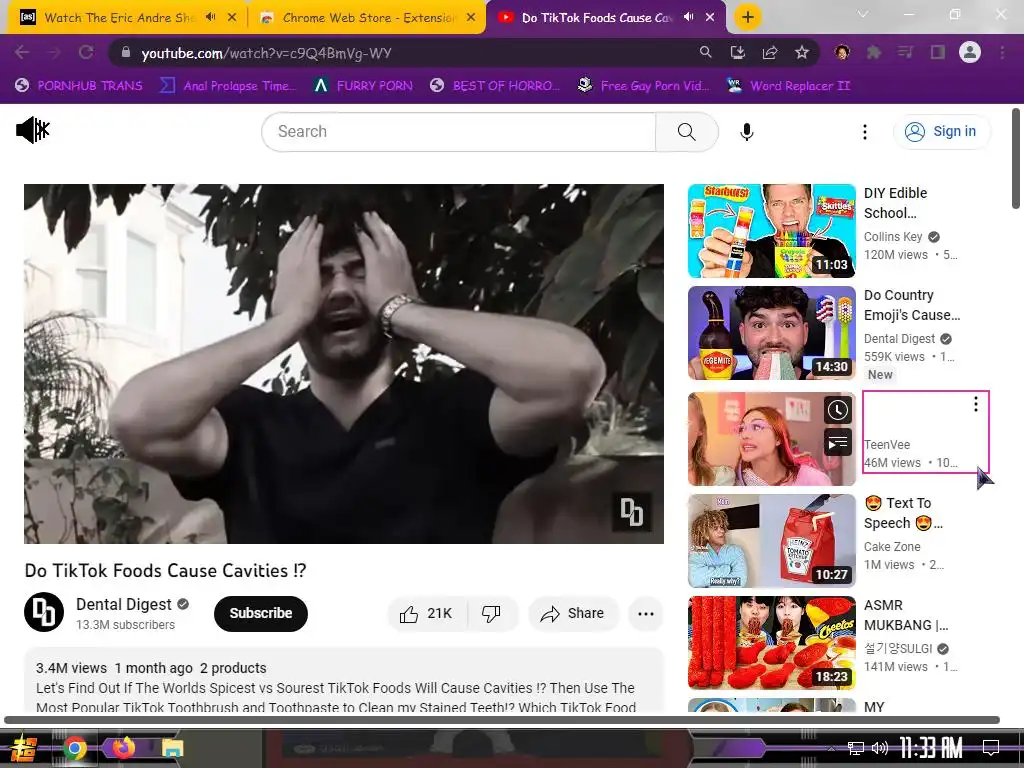Open the Extensions puzzle icon

[874, 53]
